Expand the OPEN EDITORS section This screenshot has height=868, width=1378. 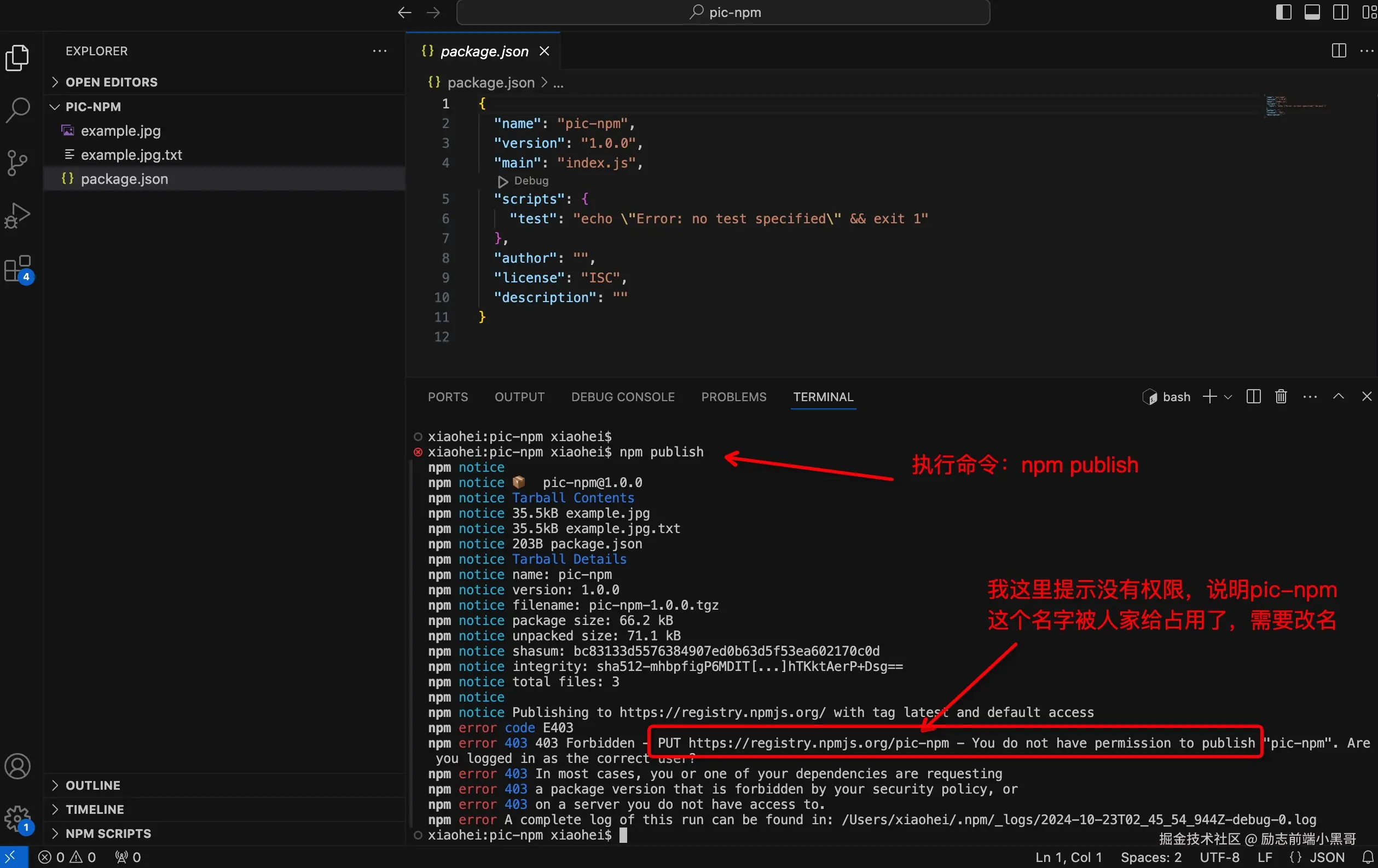coord(111,82)
